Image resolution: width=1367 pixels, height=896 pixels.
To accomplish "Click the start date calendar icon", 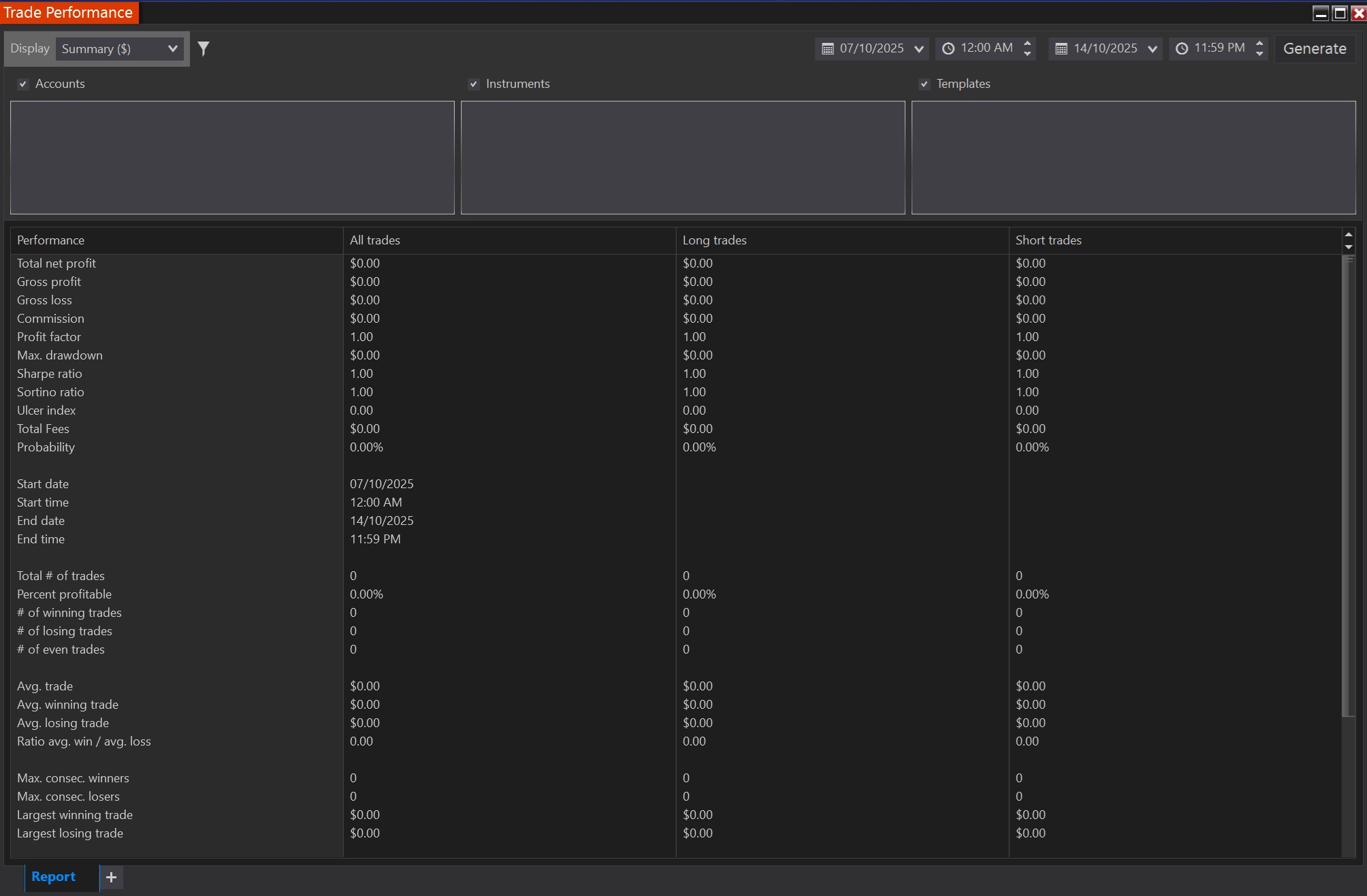I will (828, 48).
